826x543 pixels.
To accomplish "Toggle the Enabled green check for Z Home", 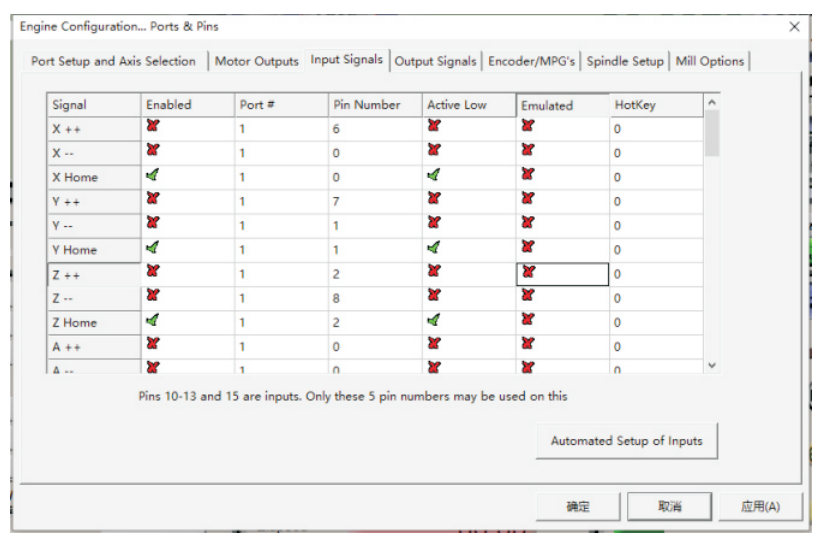I will click(153, 320).
